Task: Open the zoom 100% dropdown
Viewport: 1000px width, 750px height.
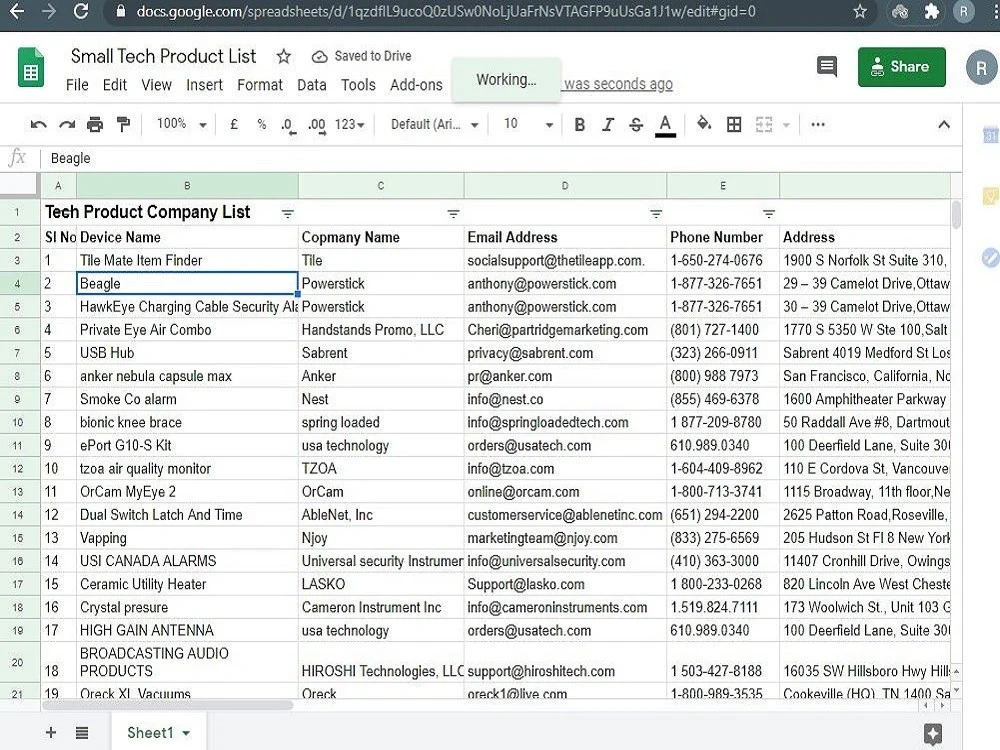Action: pos(182,124)
